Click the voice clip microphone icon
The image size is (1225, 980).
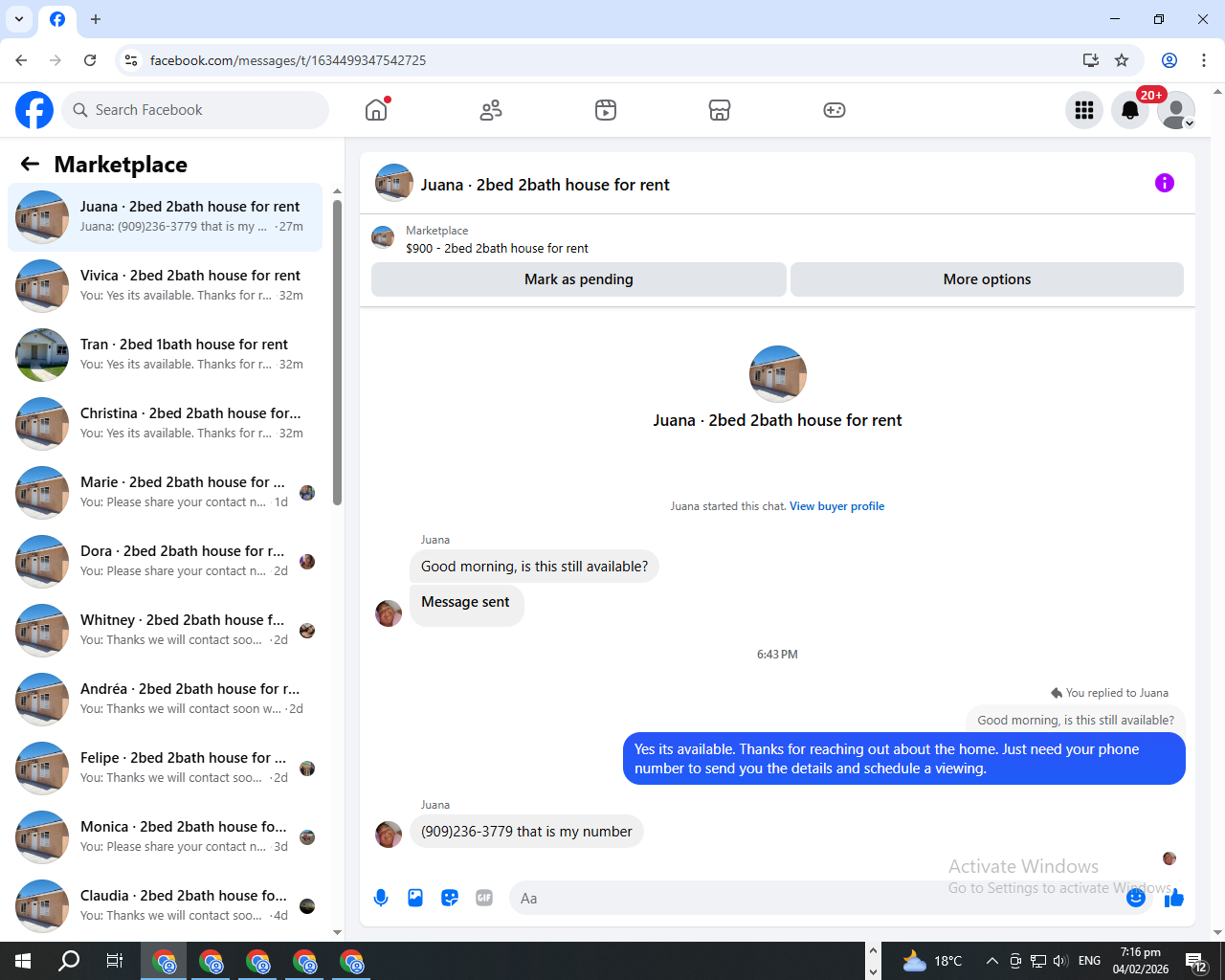381,898
